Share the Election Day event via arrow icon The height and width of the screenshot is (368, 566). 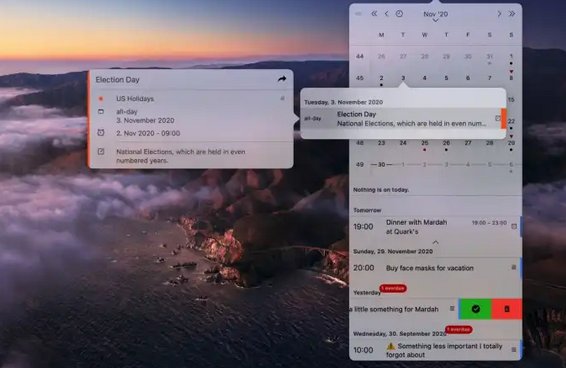pos(282,79)
